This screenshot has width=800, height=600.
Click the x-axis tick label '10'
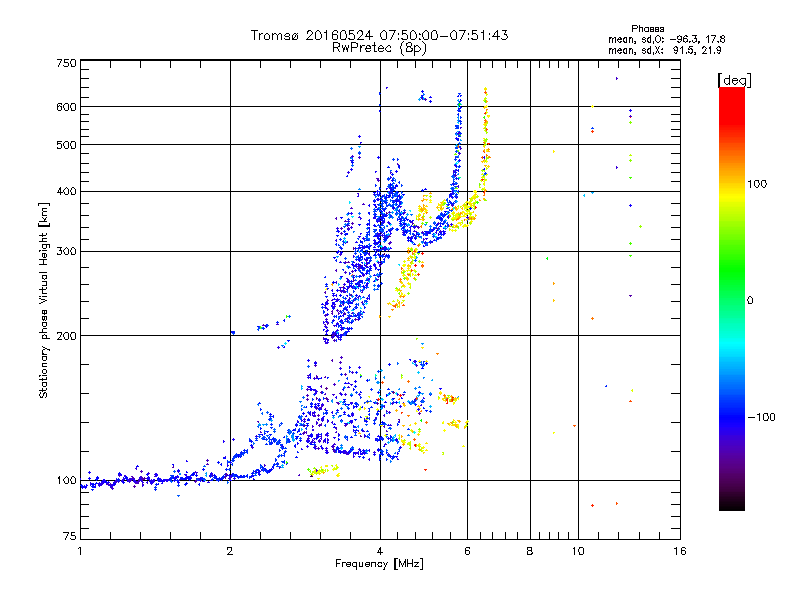[578, 551]
